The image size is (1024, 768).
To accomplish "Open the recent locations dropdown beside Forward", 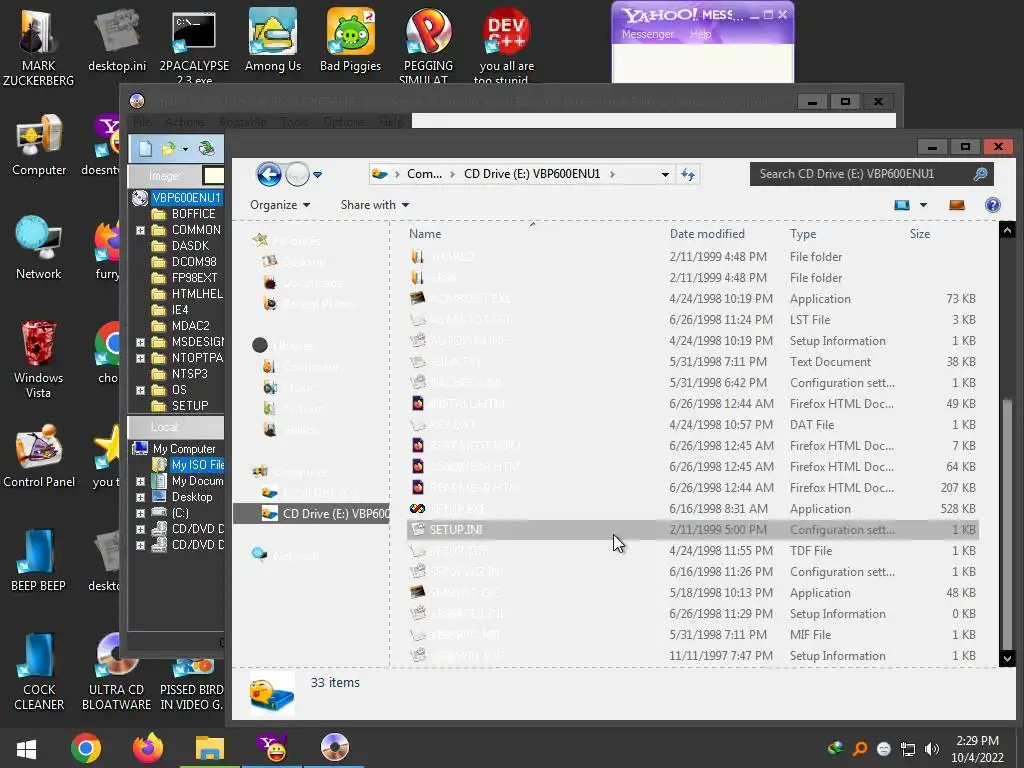I will click(317, 175).
